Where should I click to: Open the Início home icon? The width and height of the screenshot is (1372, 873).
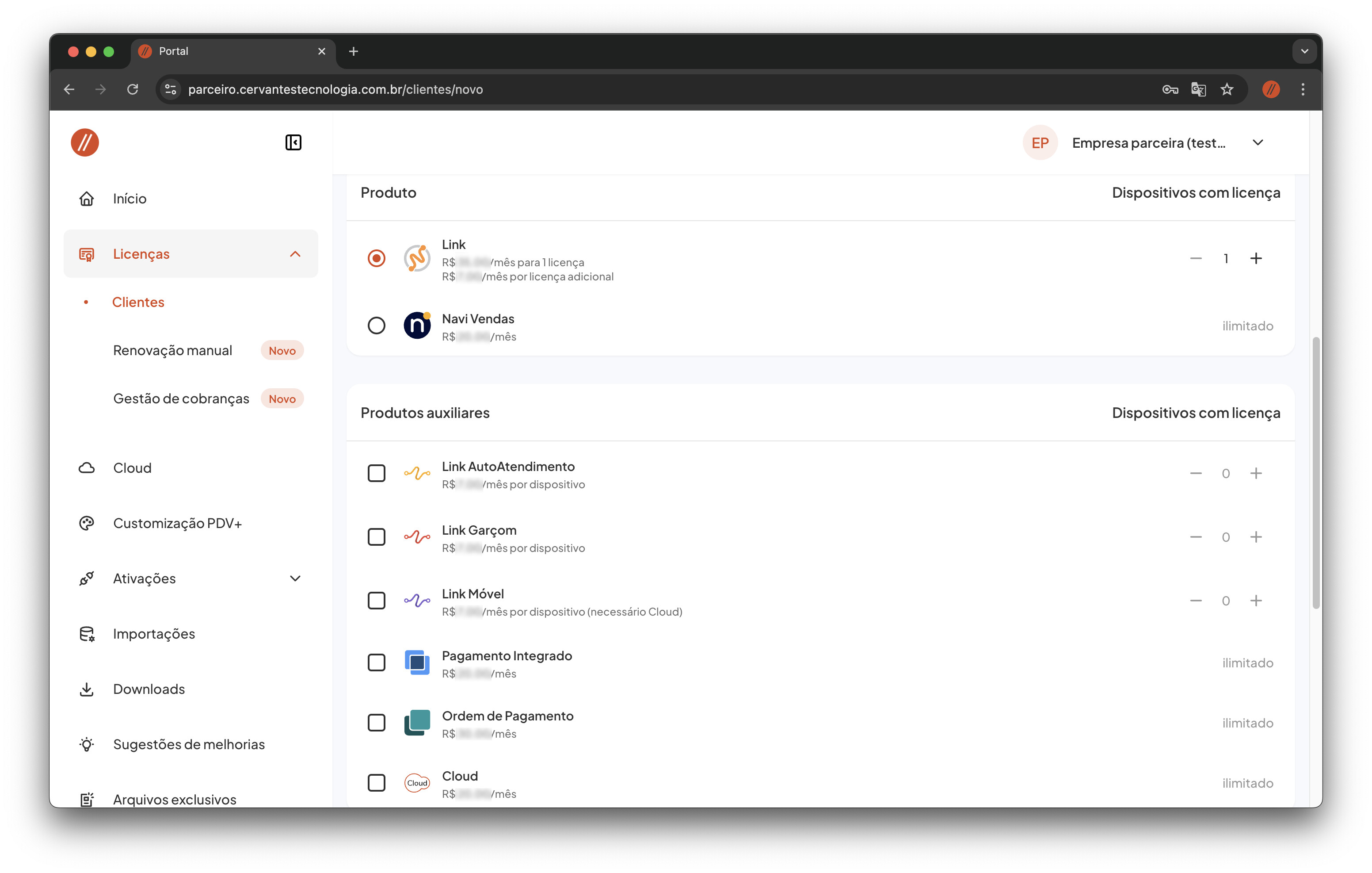pyautogui.click(x=87, y=199)
